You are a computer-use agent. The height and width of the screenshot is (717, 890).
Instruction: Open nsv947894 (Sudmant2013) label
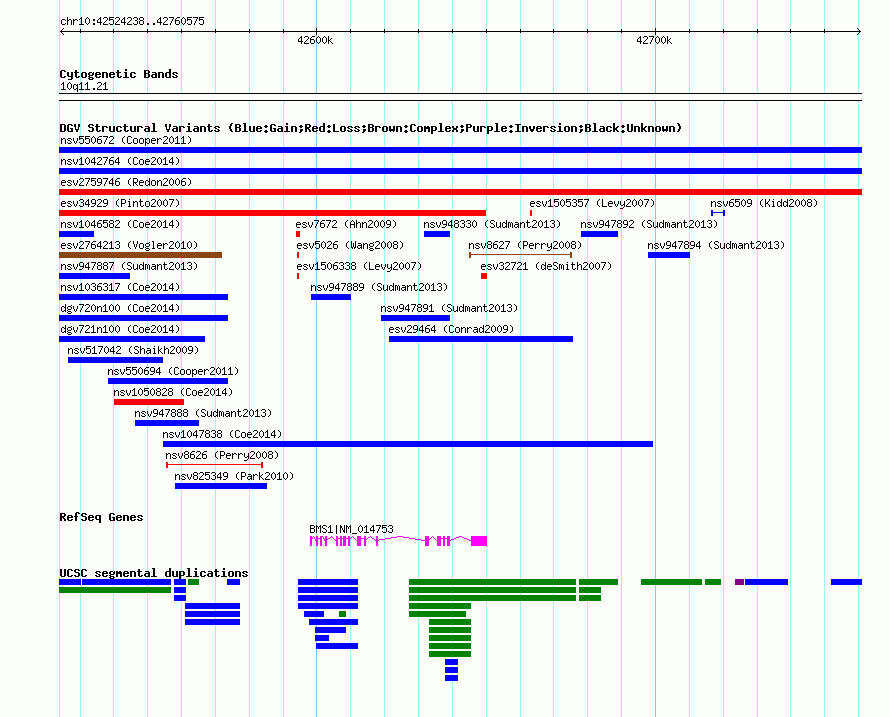pyautogui.click(x=716, y=245)
